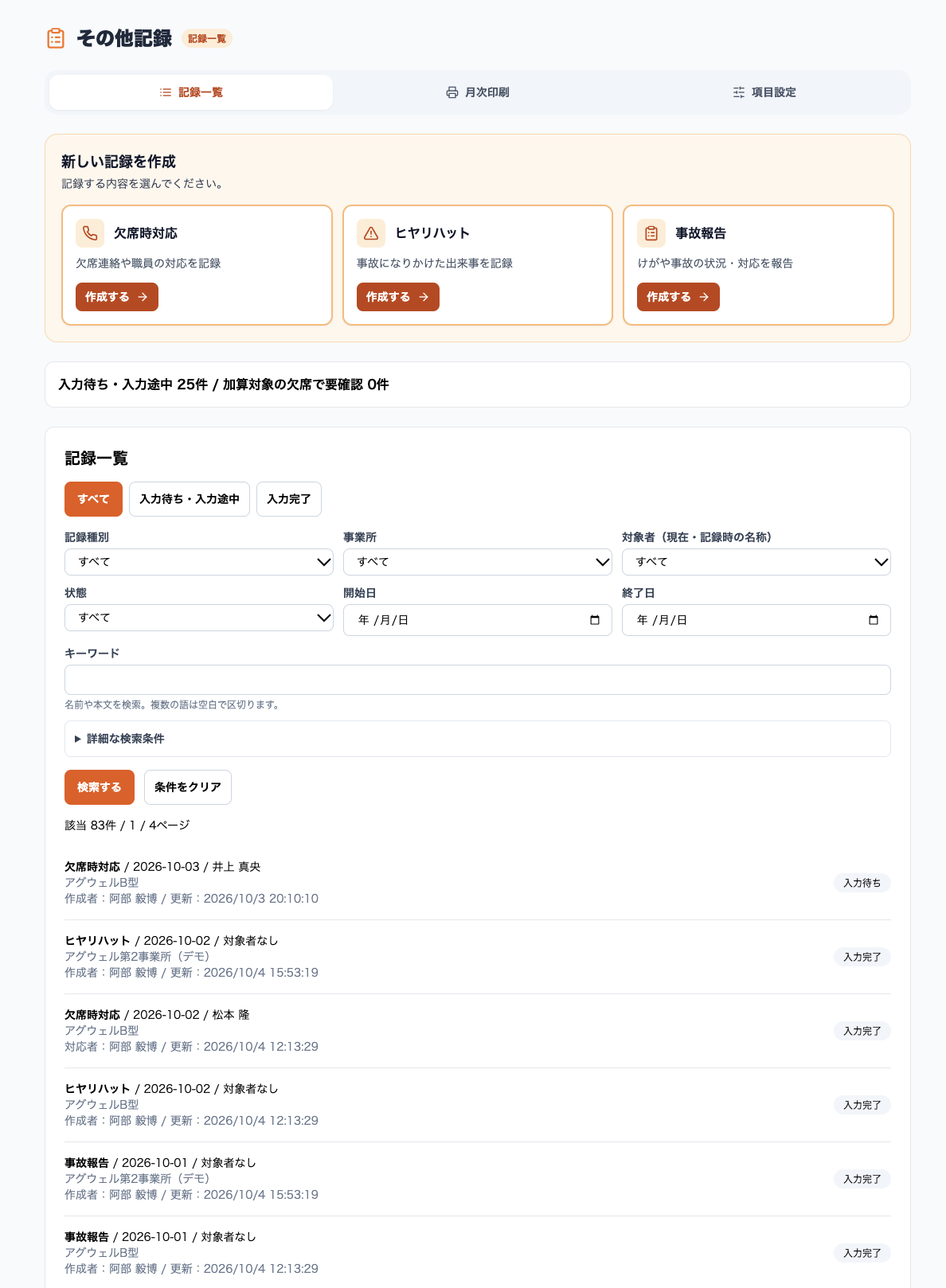Image resolution: width=946 pixels, height=1288 pixels.
Task: Click 対応者:阿部 毅博 on 松本 隆 row
Action: click(x=111, y=1047)
